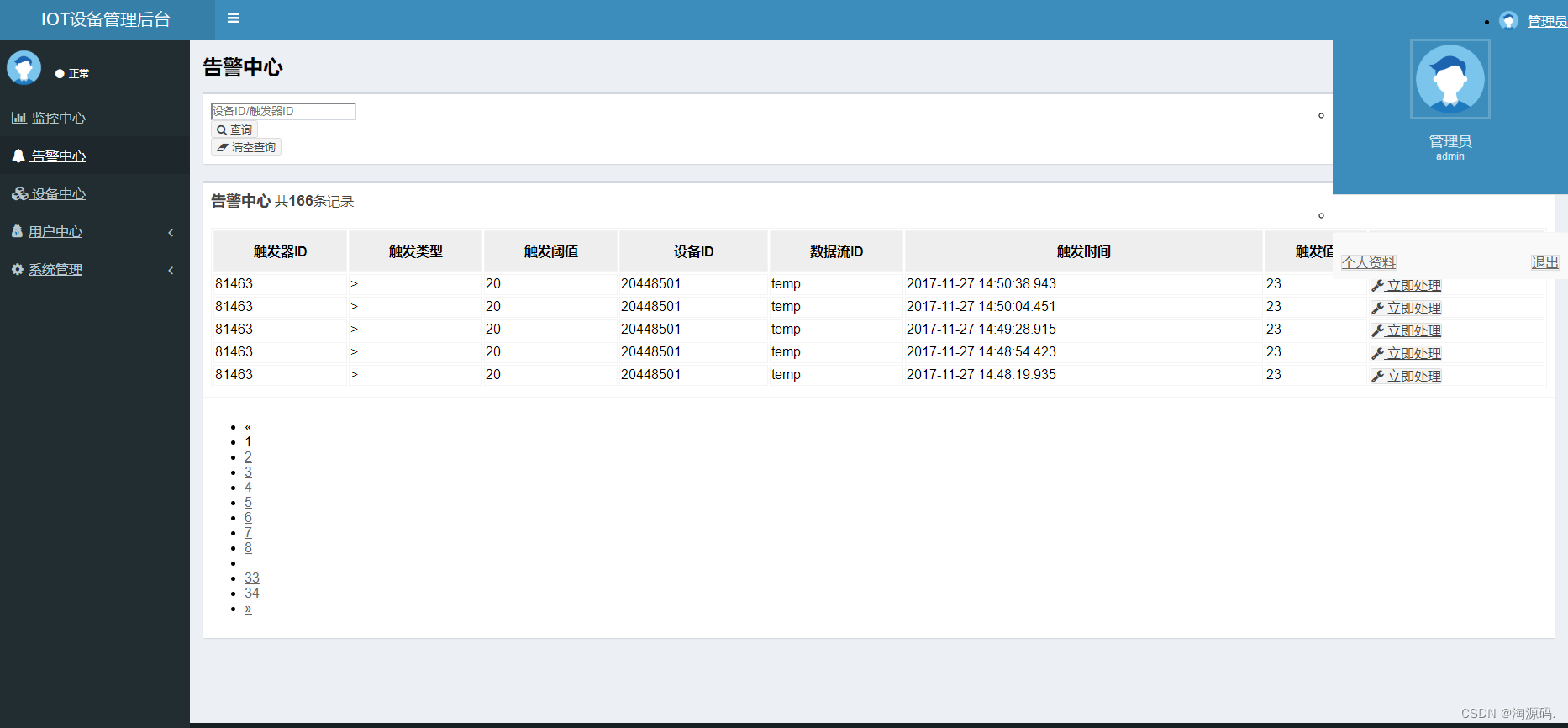Viewport: 1568px width, 728px height.
Task: Select pagination page 1
Action: pos(248,442)
